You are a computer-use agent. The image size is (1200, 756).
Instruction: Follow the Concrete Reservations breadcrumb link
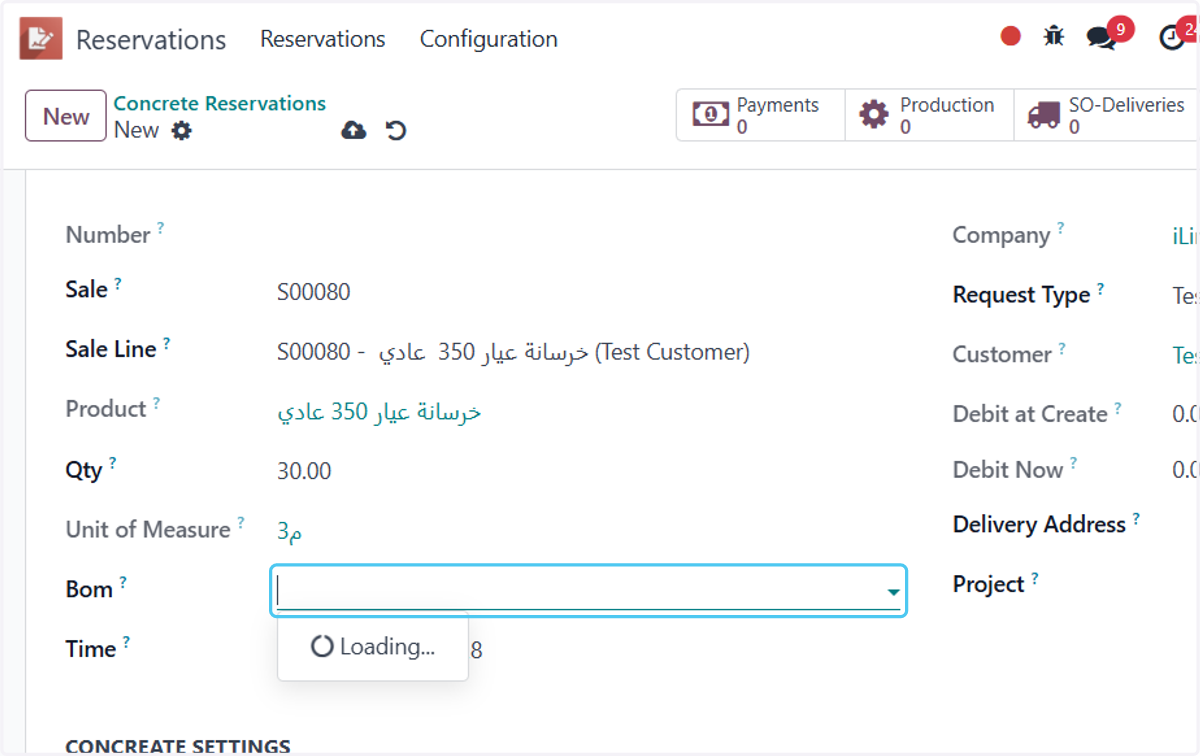tap(220, 104)
